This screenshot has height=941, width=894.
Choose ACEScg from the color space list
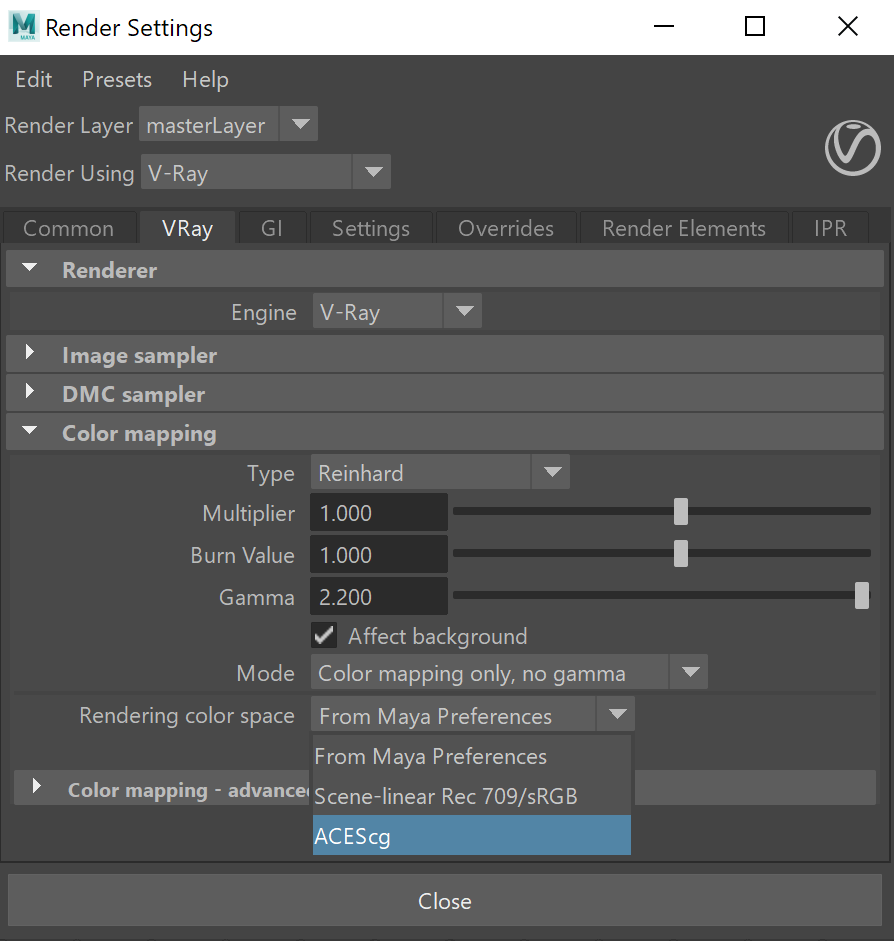coord(472,835)
